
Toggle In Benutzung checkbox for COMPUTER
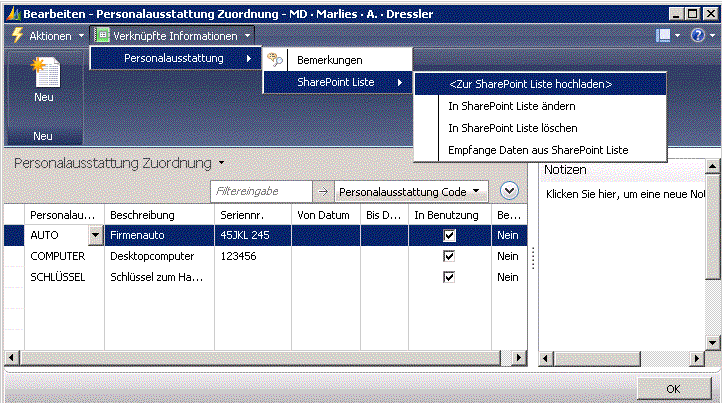pos(449,256)
